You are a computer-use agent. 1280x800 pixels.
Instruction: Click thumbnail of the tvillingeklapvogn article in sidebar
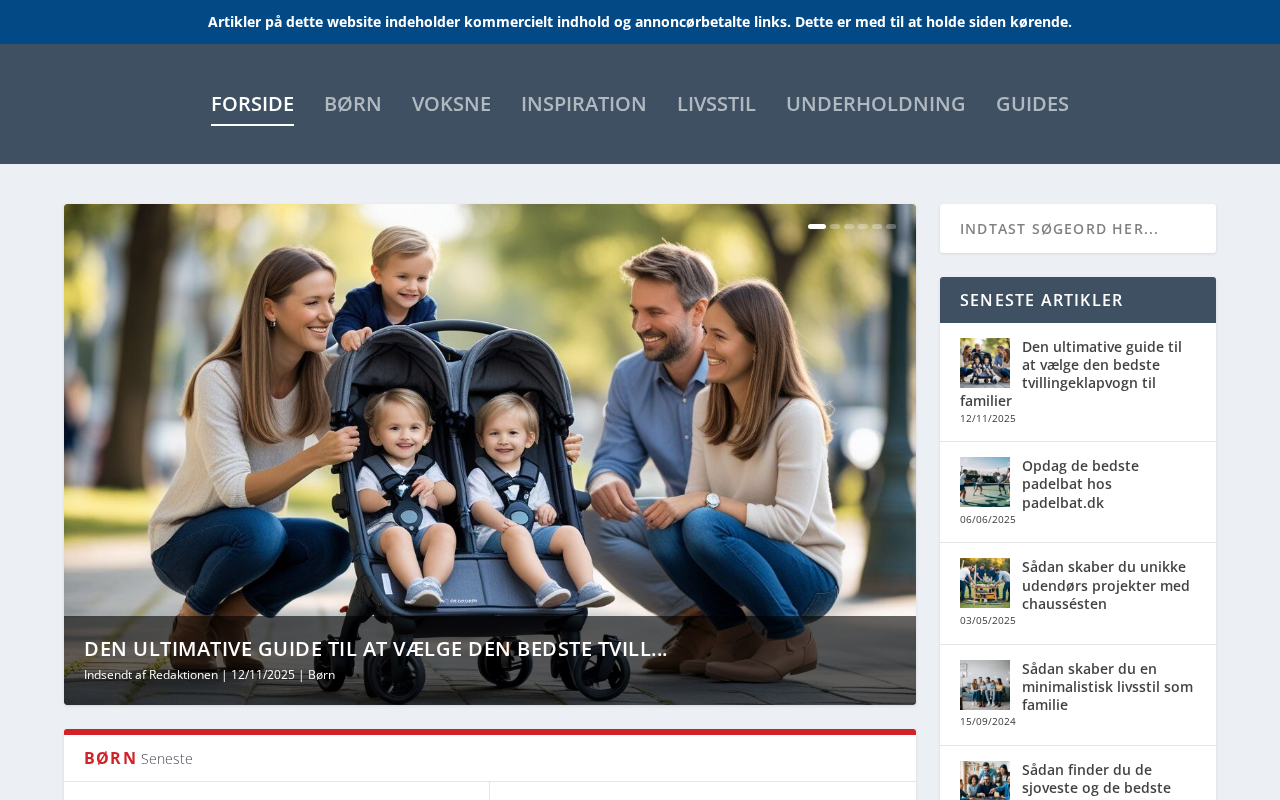(985, 363)
